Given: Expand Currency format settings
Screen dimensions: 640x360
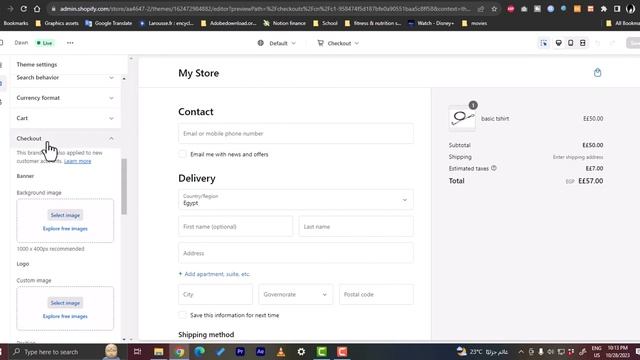Looking at the screenshot, I should point(65,98).
